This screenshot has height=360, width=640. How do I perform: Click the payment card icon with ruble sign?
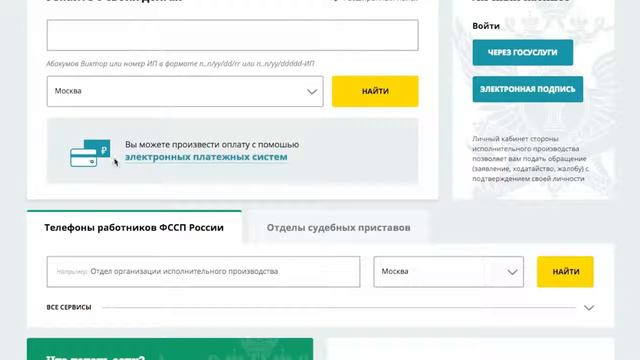pyautogui.click(x=90, y=153)
